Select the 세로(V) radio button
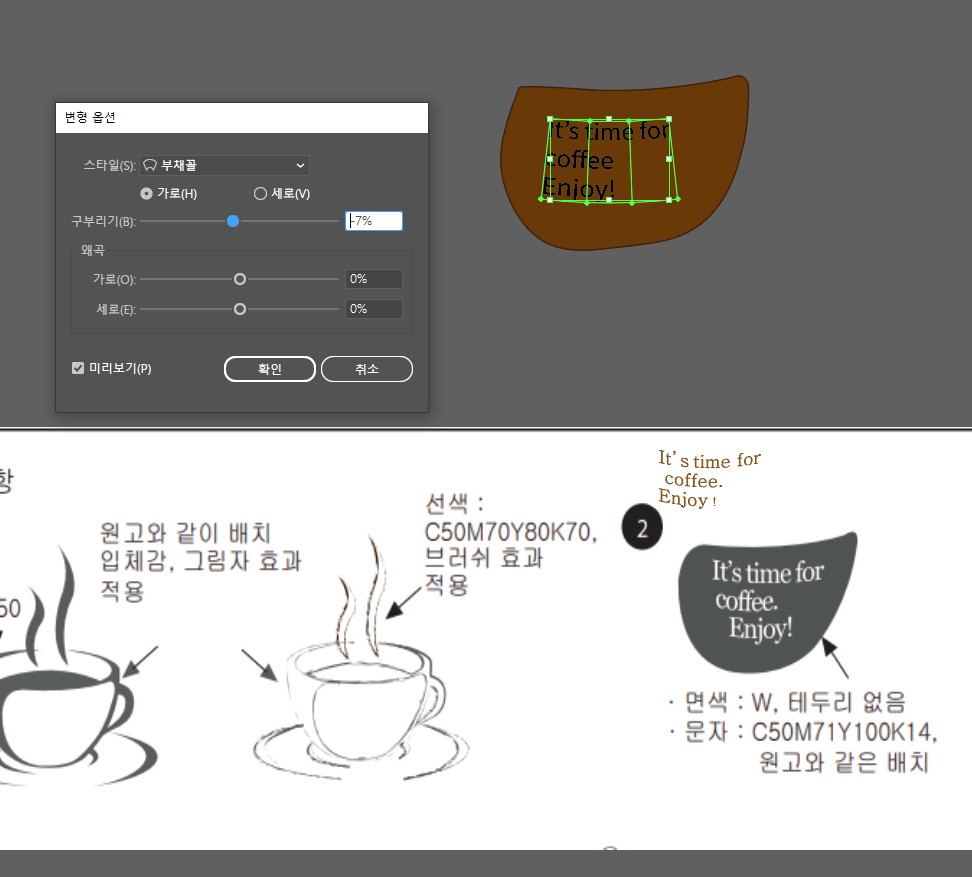The image size is (972, 877). 260,194
